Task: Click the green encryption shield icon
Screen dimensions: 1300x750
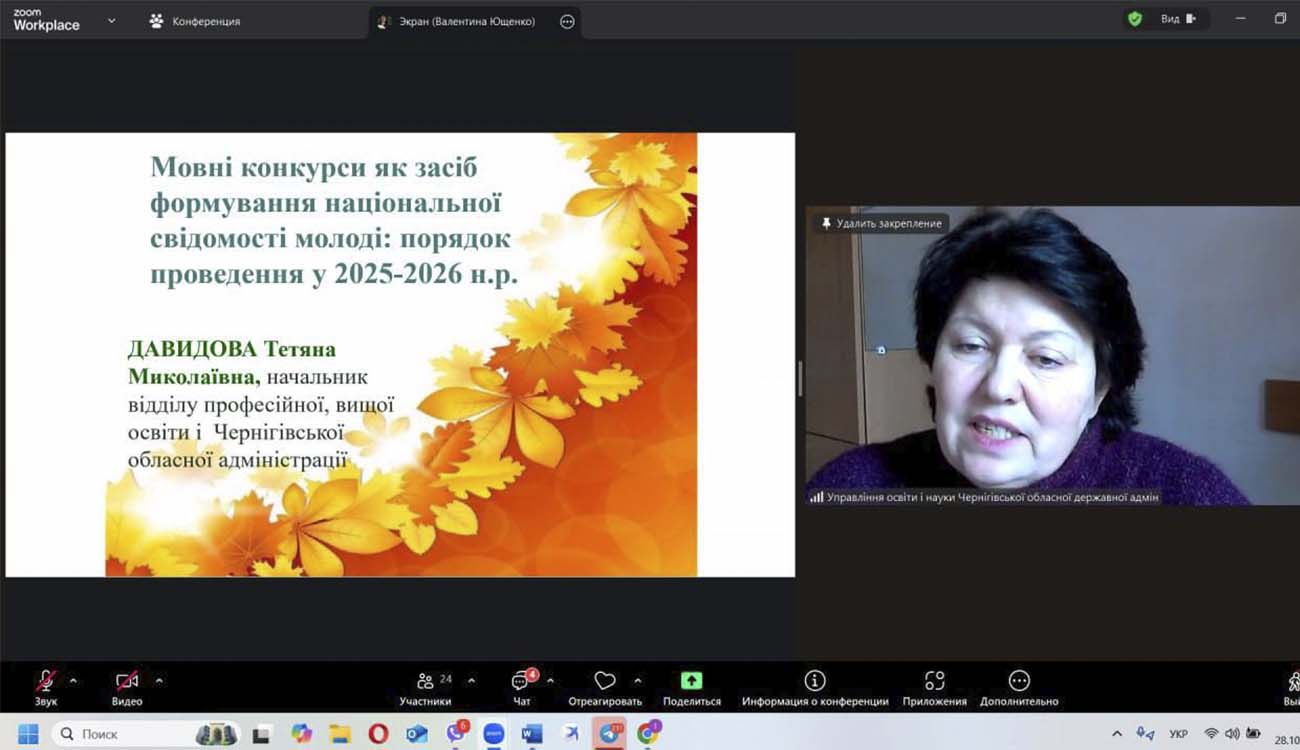Action: [x=1134, y=19]
